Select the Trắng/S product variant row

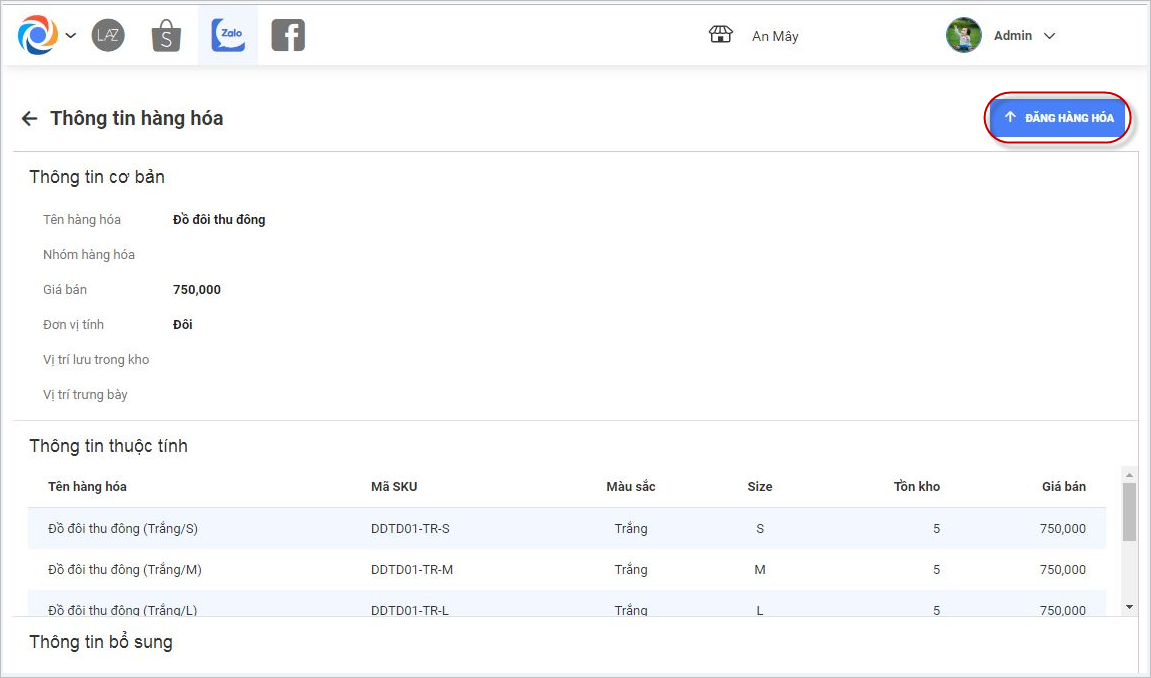click(x=566, y=528)
